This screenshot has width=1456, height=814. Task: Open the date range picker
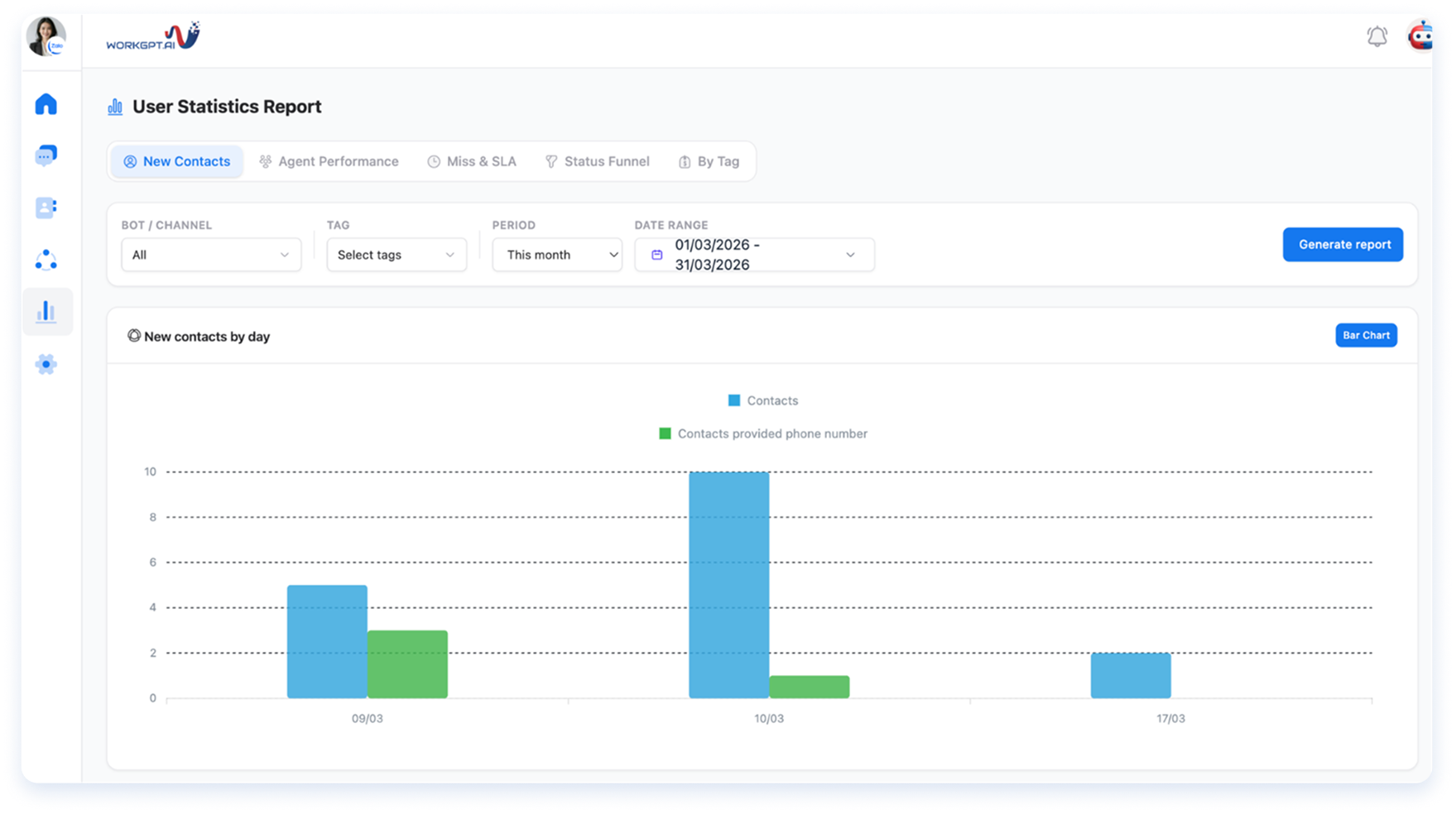tap(754, 255)
